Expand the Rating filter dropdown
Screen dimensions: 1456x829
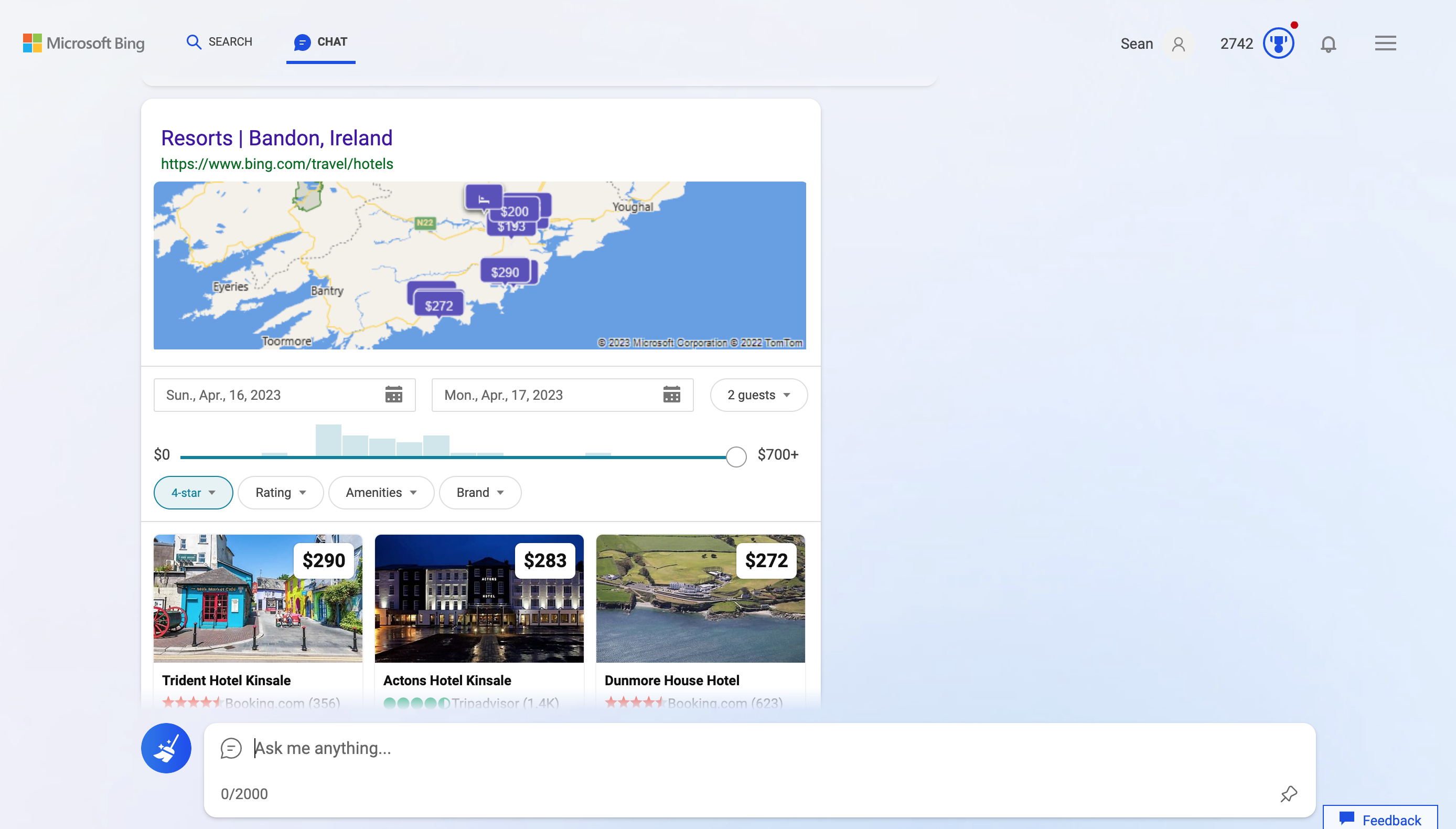281,493
